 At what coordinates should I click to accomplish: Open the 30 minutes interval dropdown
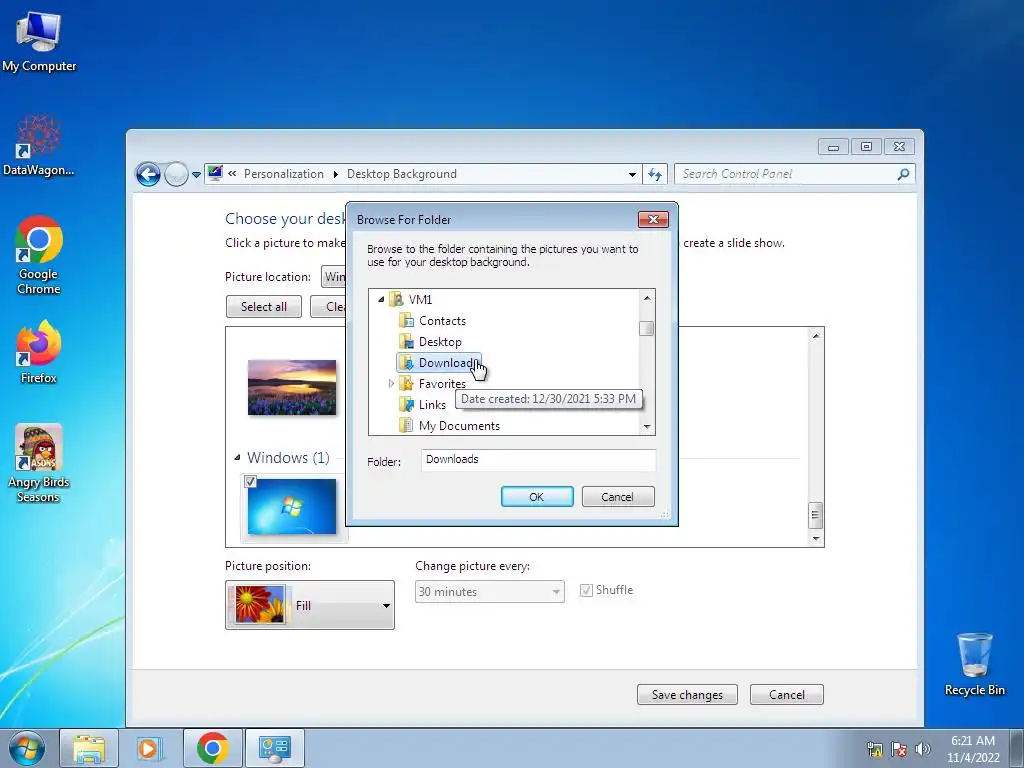tap(490, 592)
